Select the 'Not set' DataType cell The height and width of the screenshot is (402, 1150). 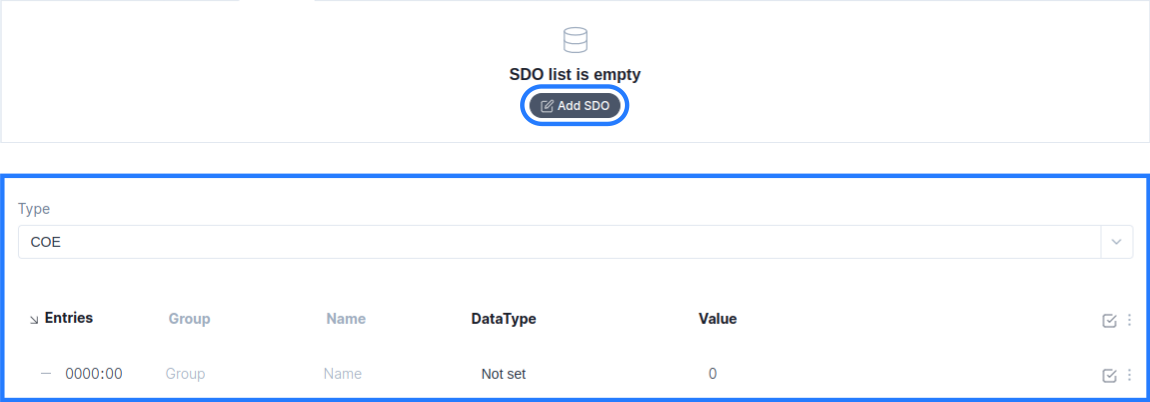[x=503, y=374]
